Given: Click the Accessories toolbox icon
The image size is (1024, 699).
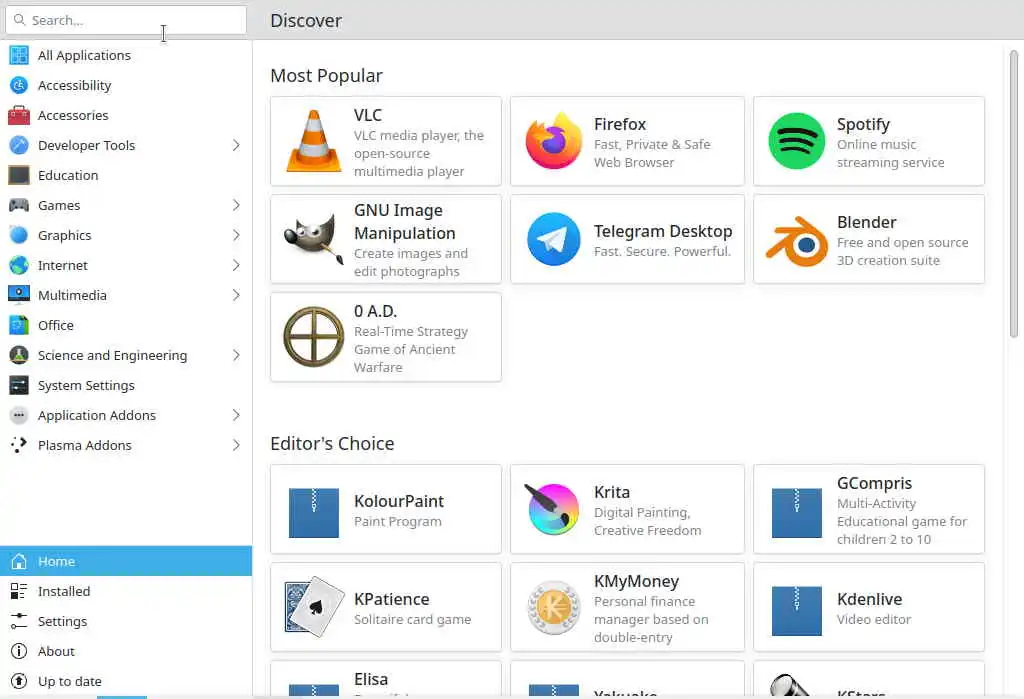Looking at the screenshot, I should point(19,115).
